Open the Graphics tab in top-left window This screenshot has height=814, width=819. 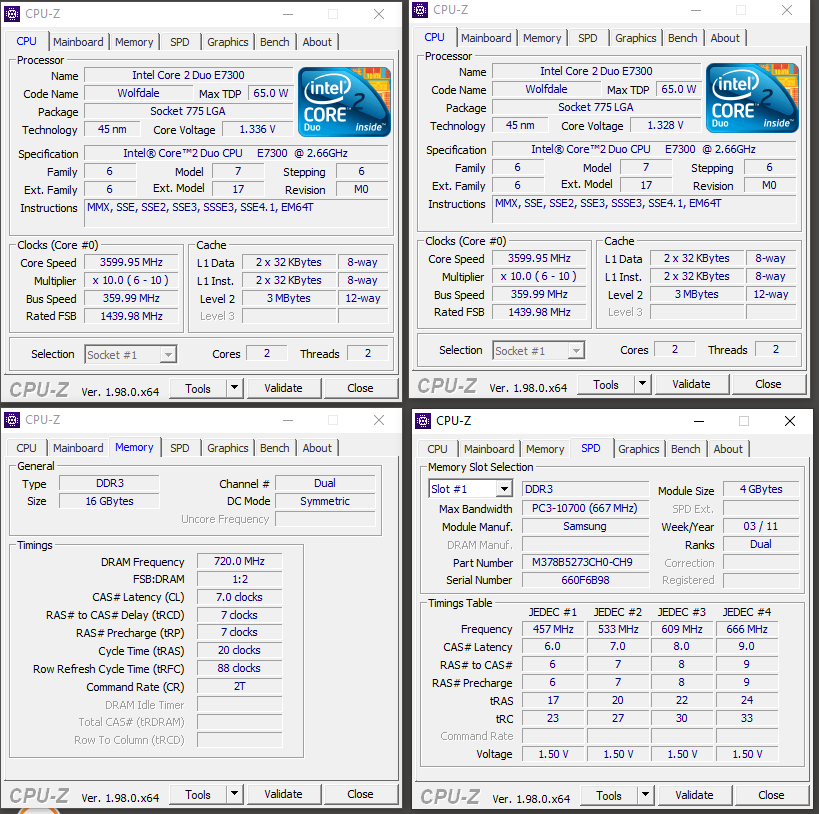pyautogui.click(x=228, y=42)
